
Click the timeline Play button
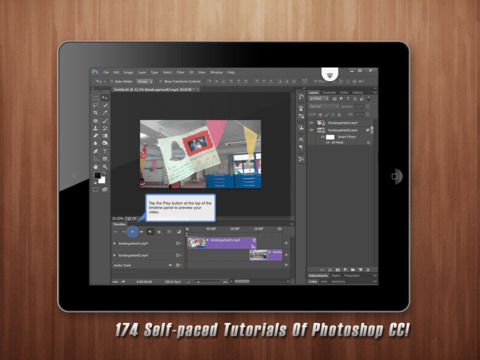click(x=132, y=232)
